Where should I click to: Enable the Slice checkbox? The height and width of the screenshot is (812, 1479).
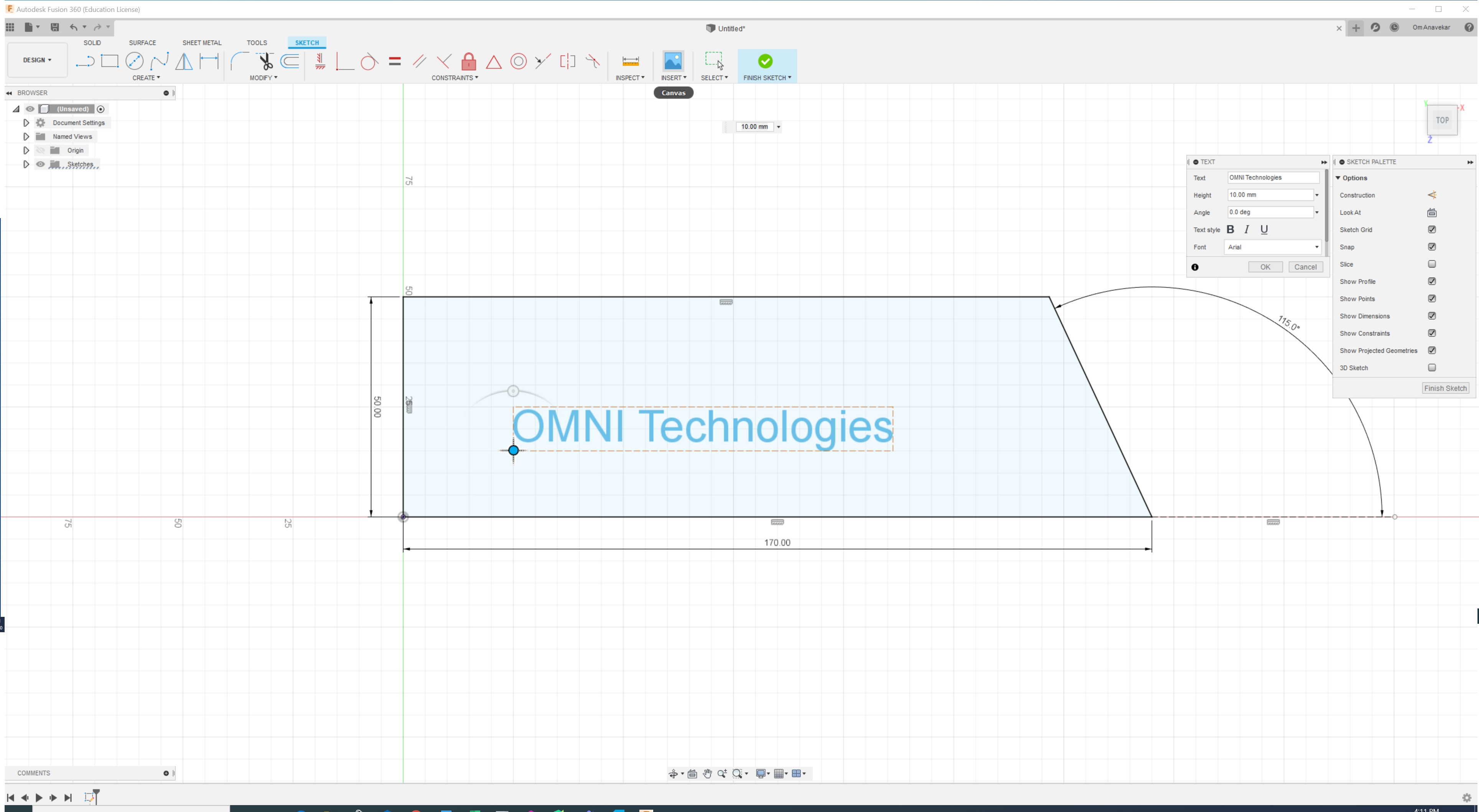pos(1432,264)
